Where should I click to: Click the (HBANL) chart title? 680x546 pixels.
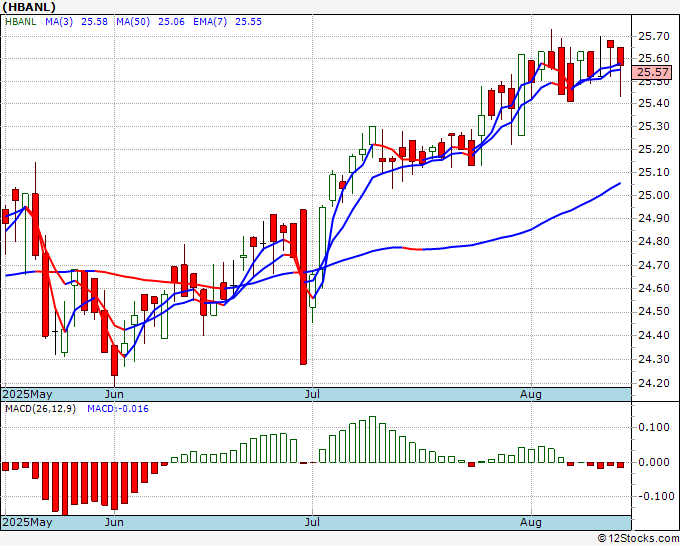pos(29,7)
